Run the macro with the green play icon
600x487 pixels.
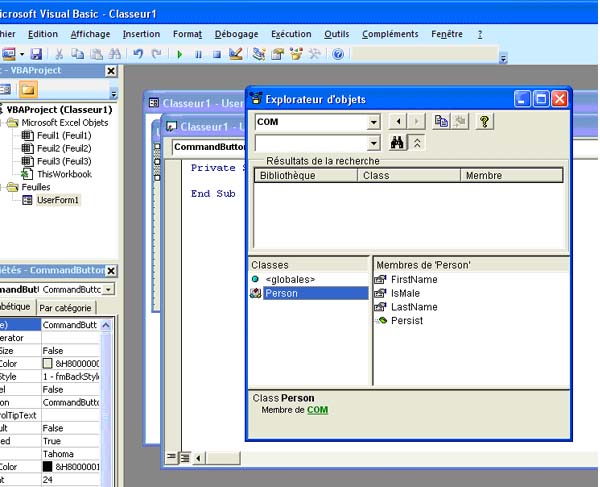pyautogui.click(x=179, y=54)
